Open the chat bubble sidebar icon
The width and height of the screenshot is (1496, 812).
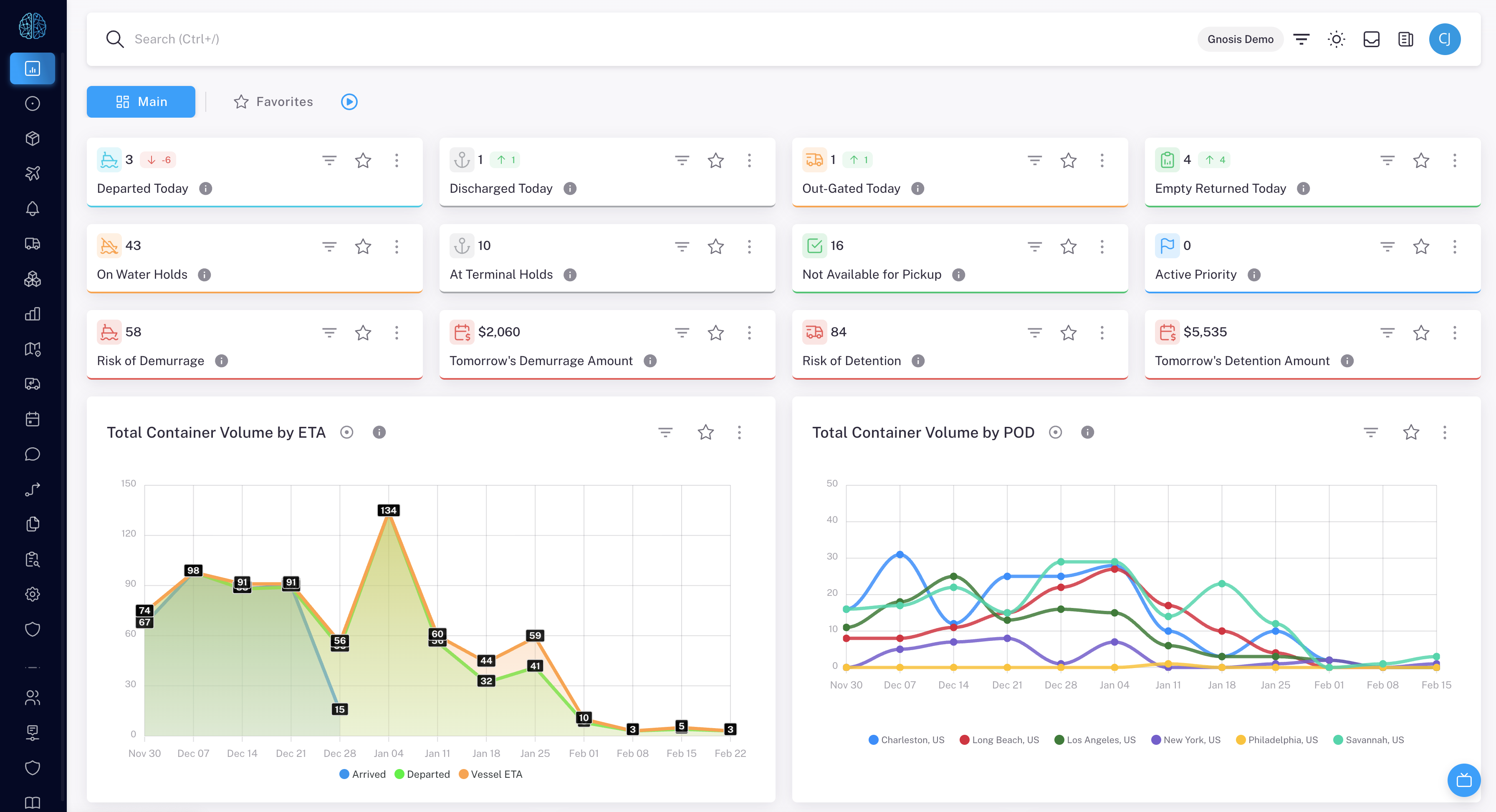(33, 454)
